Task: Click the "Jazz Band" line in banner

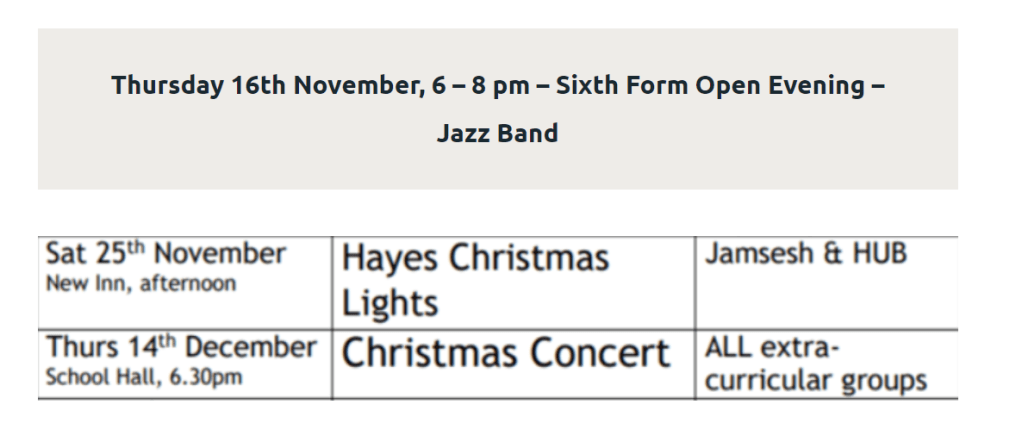Action: (497, 133)
